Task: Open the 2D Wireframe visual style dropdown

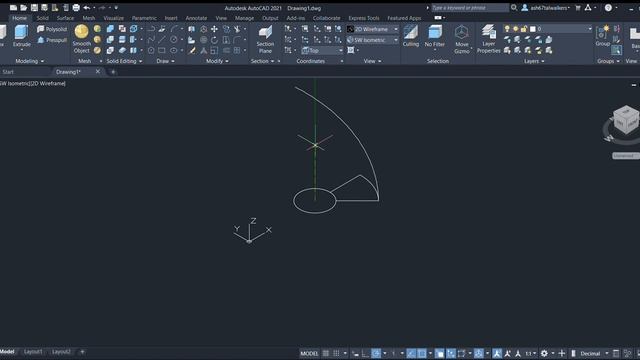Action: (372, 29)
